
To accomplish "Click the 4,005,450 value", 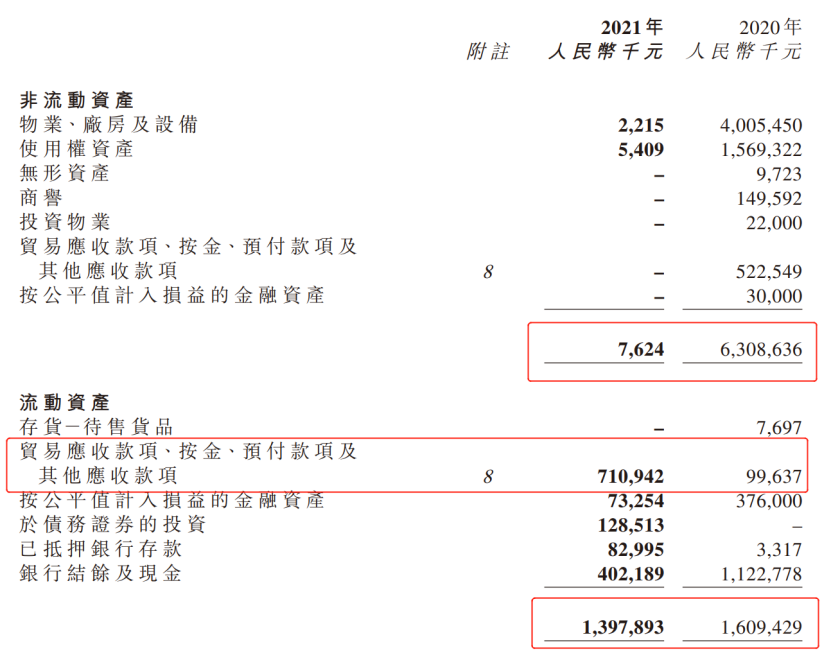I will click(760, 125).
